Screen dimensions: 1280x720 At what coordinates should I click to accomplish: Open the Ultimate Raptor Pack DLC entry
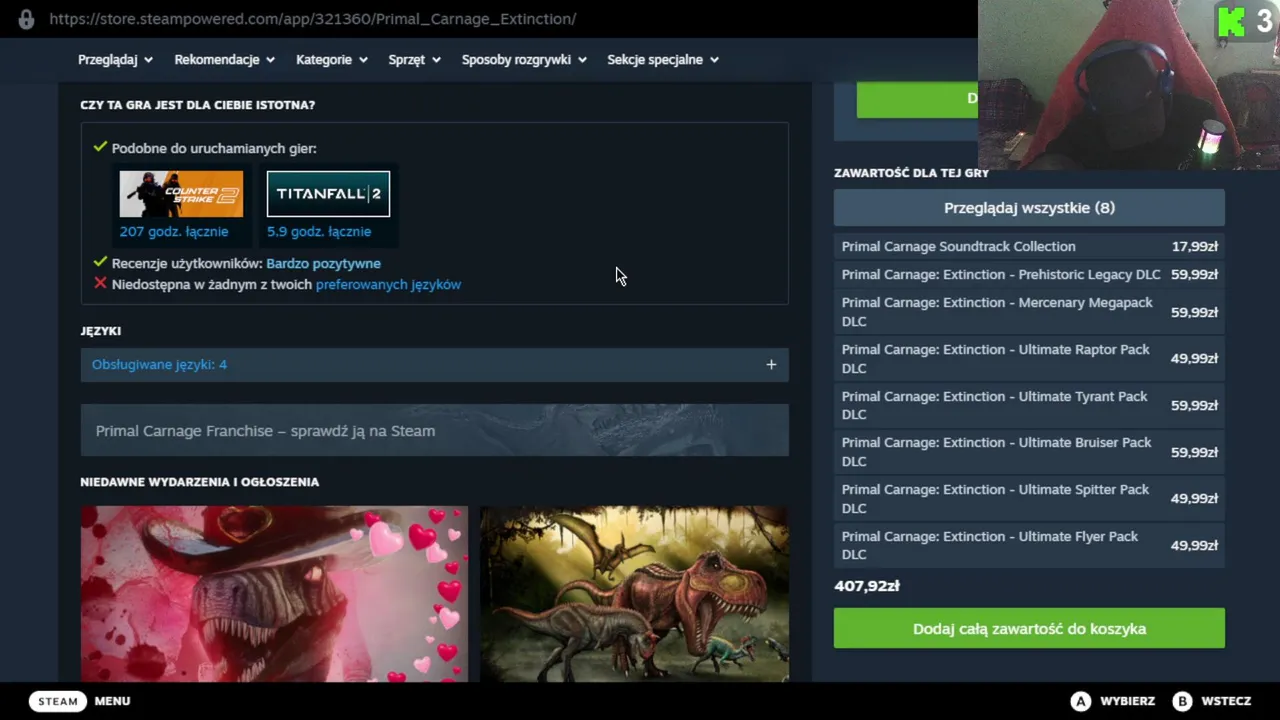(x=1029, y=358)
